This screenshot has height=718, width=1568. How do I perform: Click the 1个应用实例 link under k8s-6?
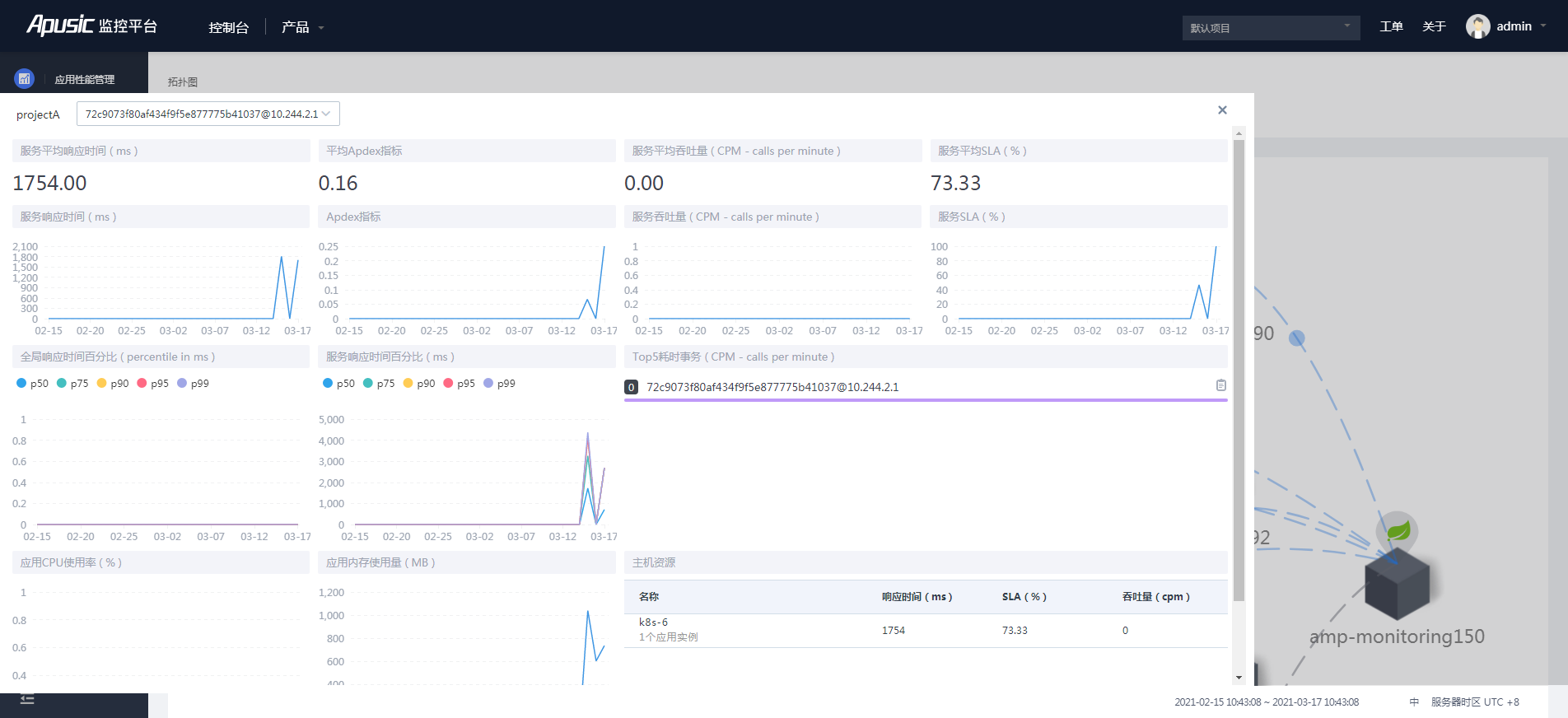click(668, 637)
